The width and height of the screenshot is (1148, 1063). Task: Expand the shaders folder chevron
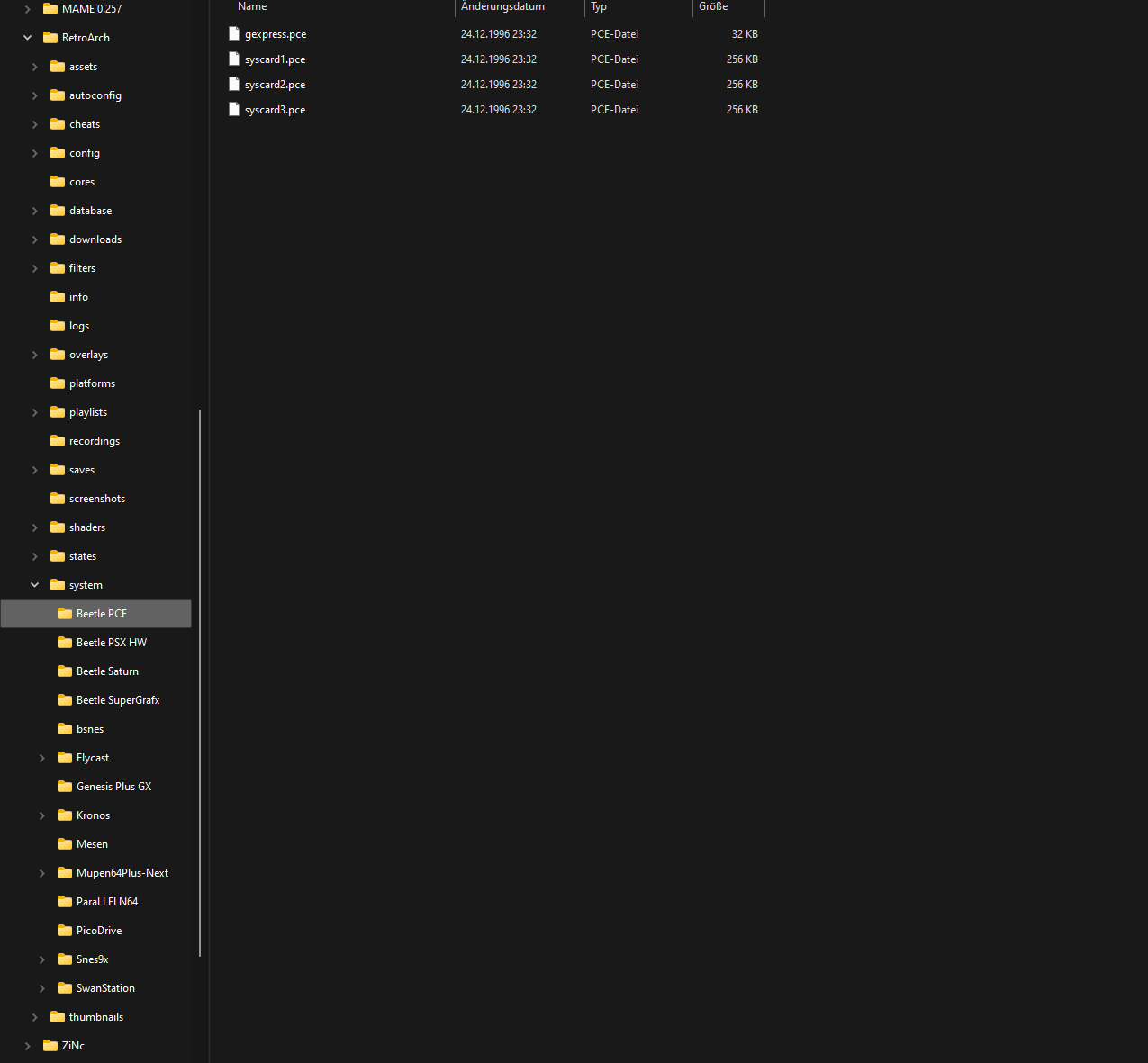coord(34,527)
